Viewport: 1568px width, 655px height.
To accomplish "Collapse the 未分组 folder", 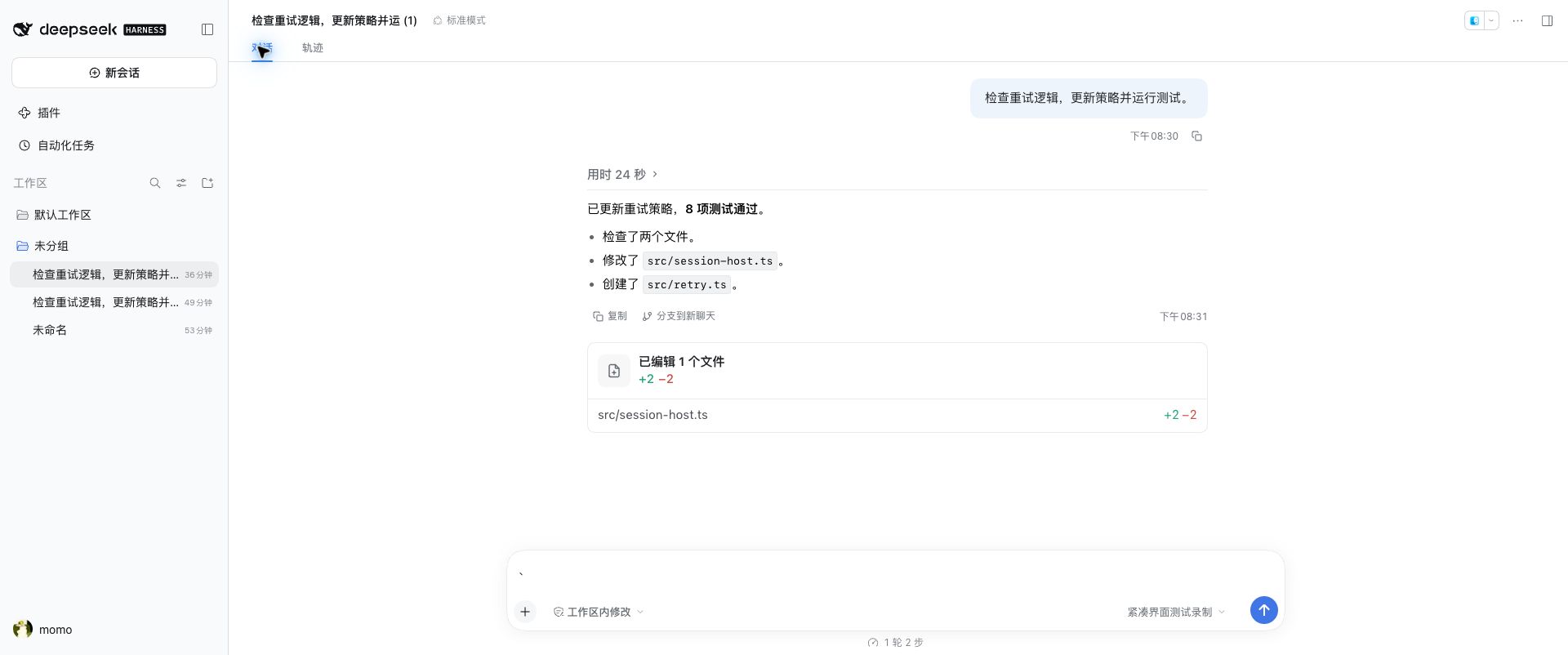I will coord(114,246).
